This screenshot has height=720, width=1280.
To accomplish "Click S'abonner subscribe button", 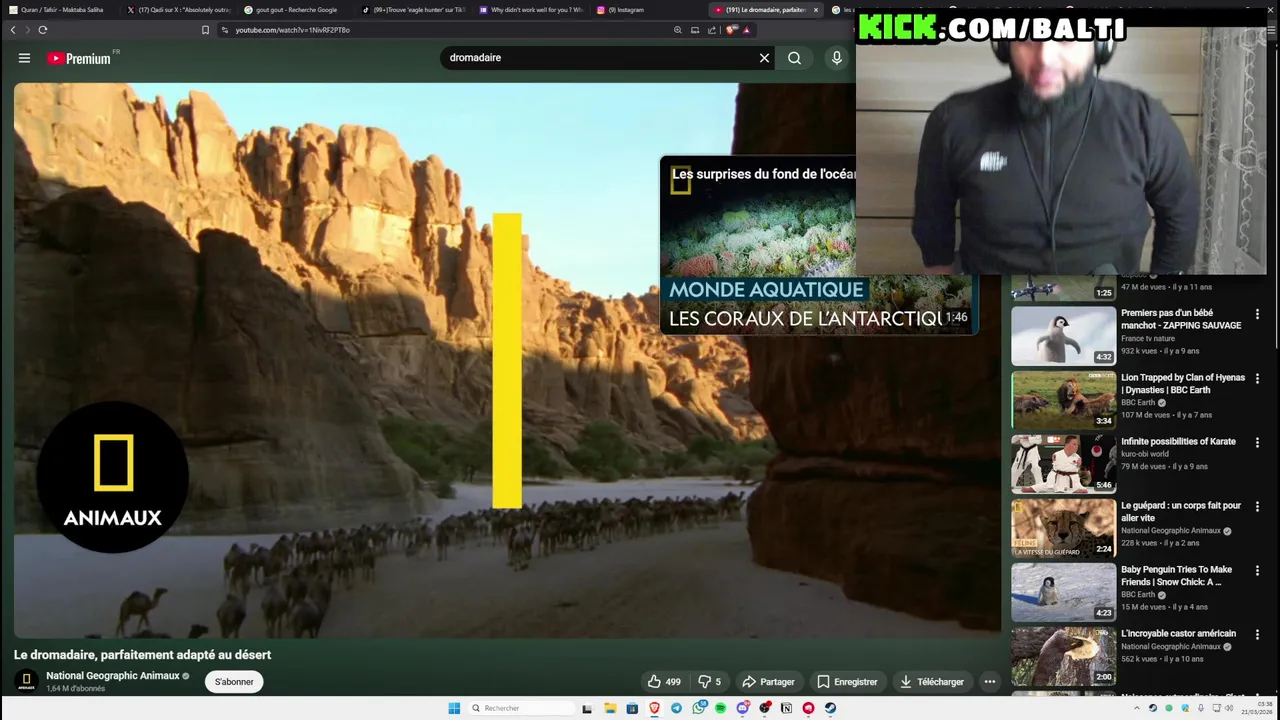I will pyautogui.click(x=234, y=682).
